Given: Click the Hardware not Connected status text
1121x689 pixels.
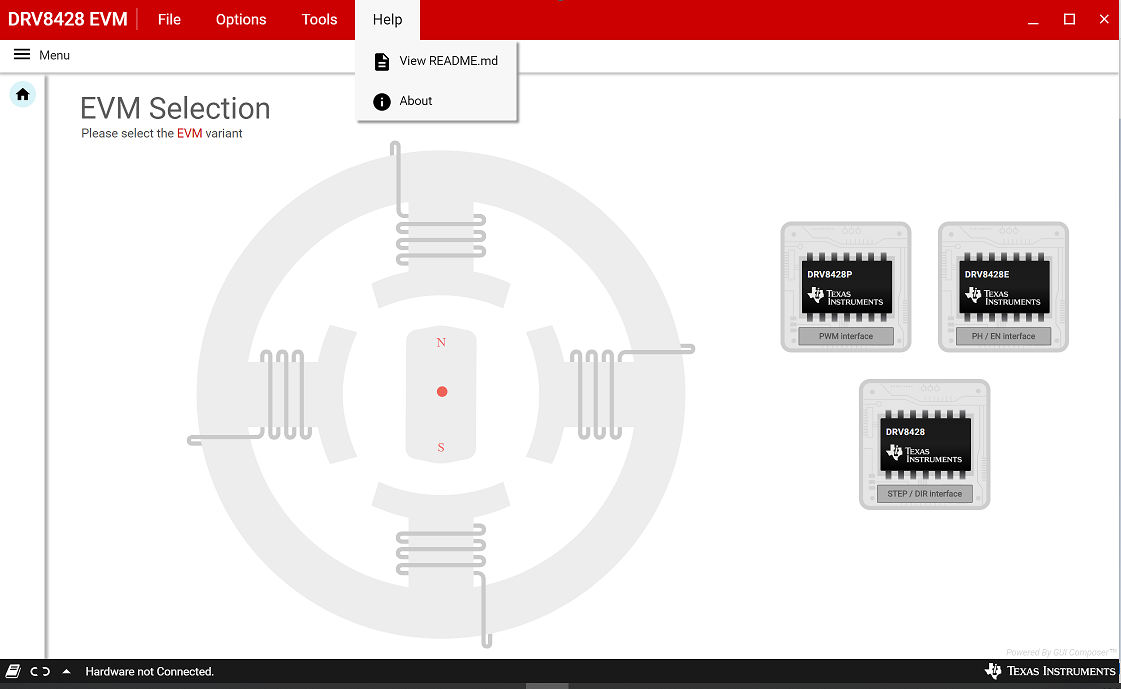Looking at the screenshot, I should tap(149, 671).
